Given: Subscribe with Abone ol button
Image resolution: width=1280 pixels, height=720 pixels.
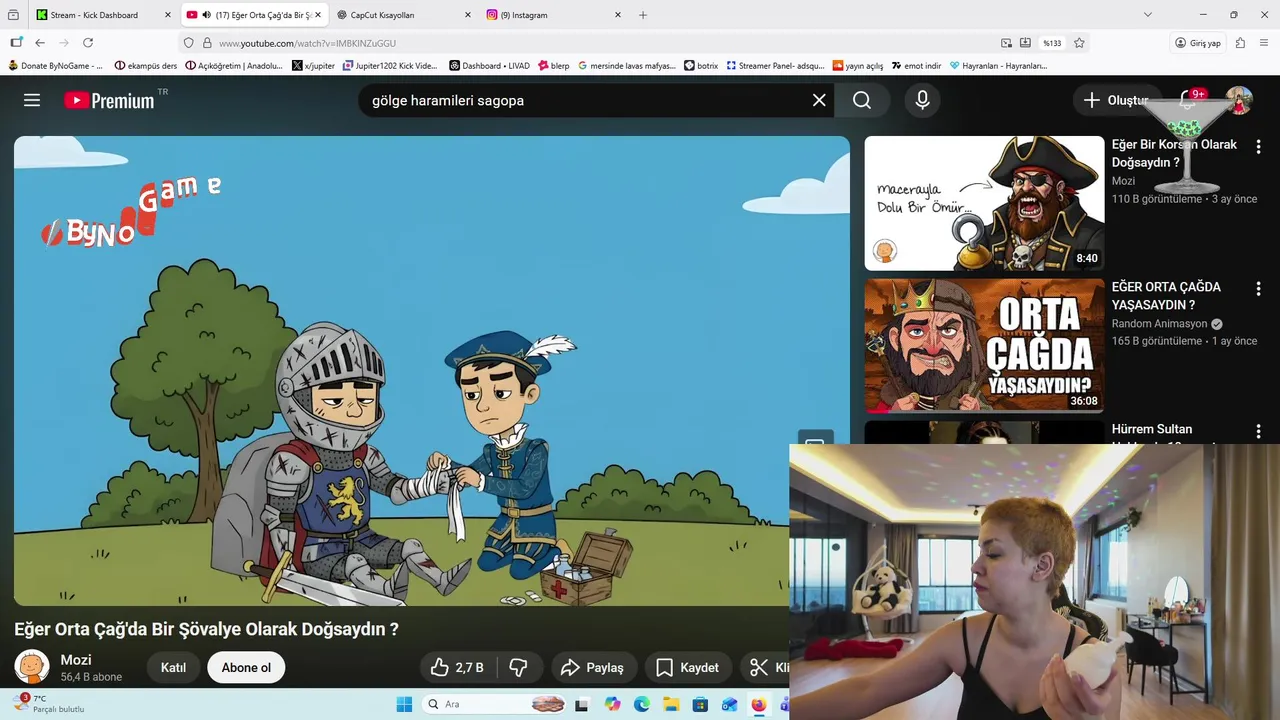Looking at the screenshot, I should 246,667.
